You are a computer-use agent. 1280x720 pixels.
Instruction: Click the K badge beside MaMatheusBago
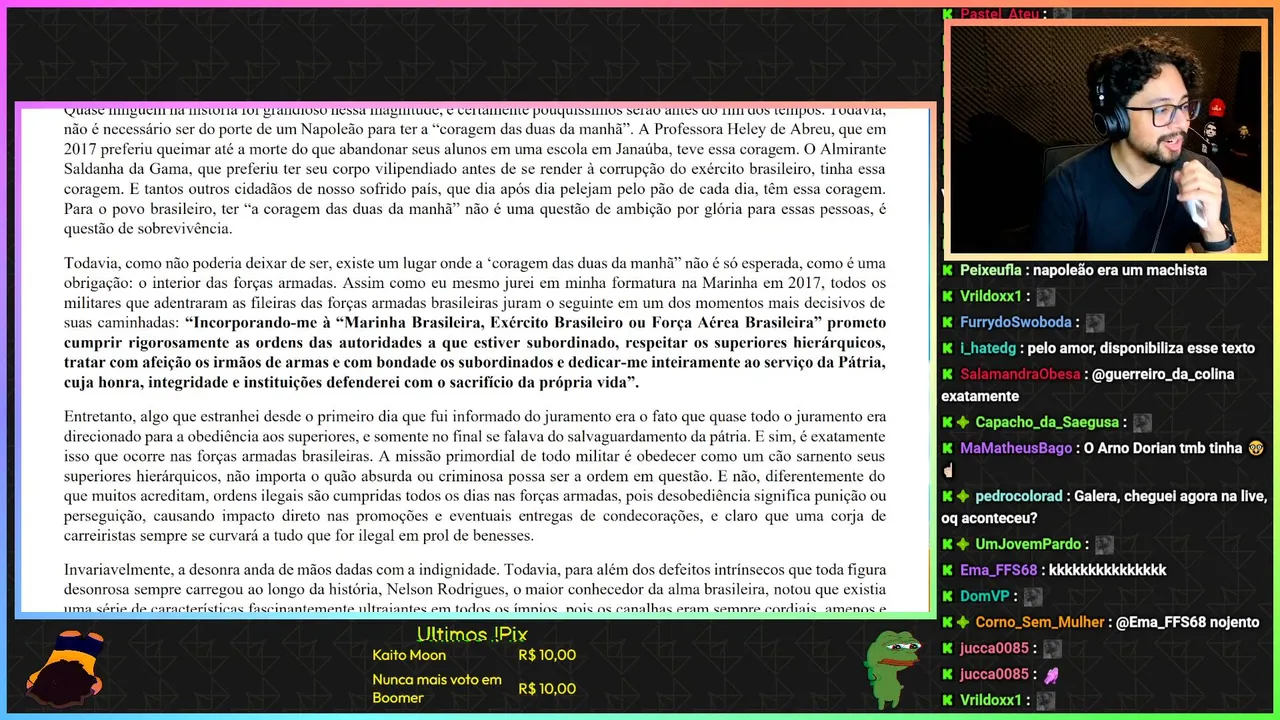point(947,449)
